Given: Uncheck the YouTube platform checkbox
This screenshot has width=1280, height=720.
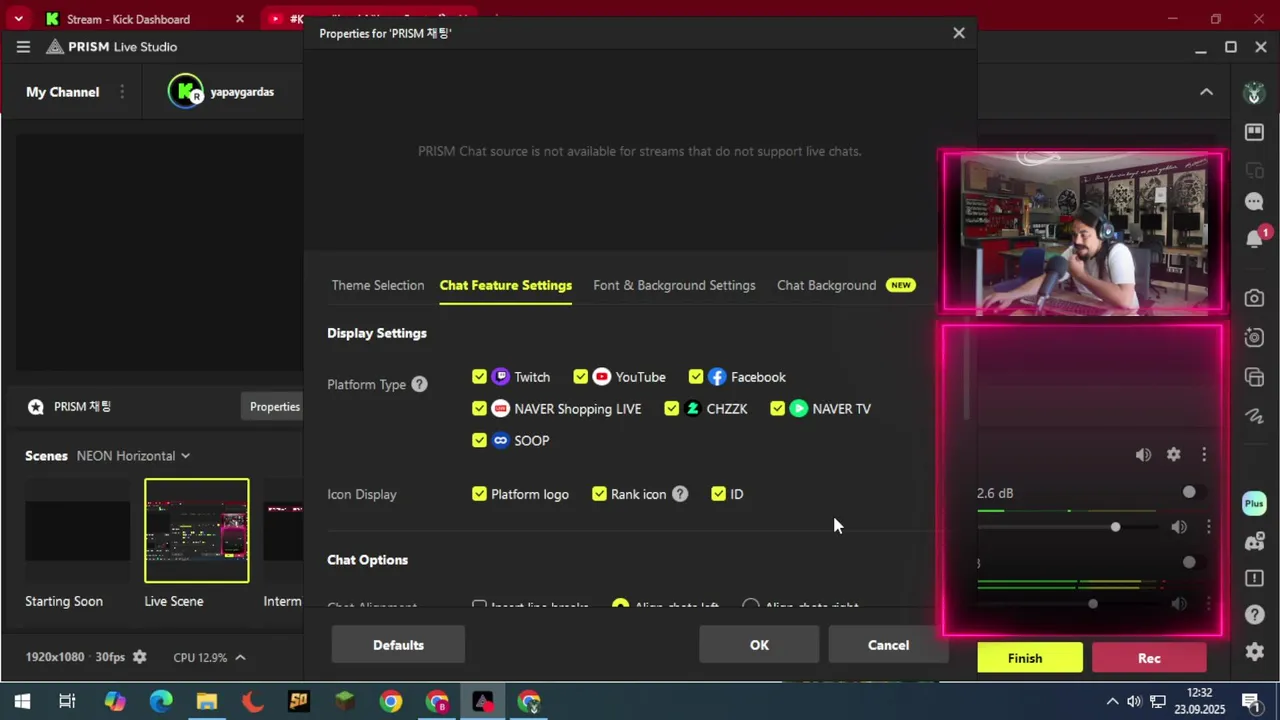Looking at the screenshot, I should [580, 377].
